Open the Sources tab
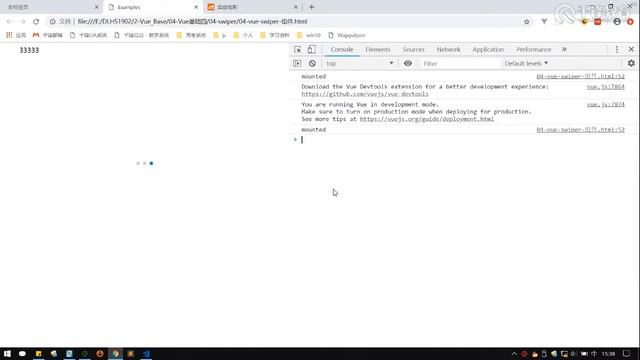The height and width of the screenshot is (360, 640). tap(413, 49)
